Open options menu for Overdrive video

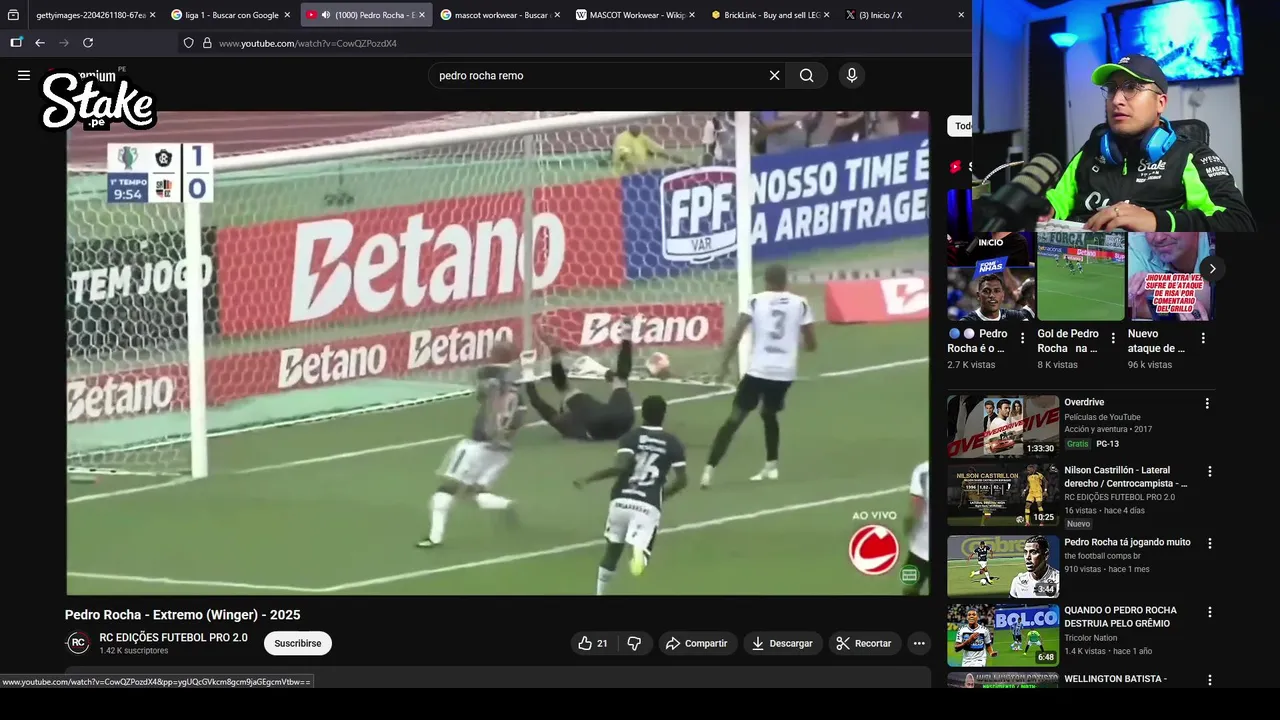pos(1207,403)
